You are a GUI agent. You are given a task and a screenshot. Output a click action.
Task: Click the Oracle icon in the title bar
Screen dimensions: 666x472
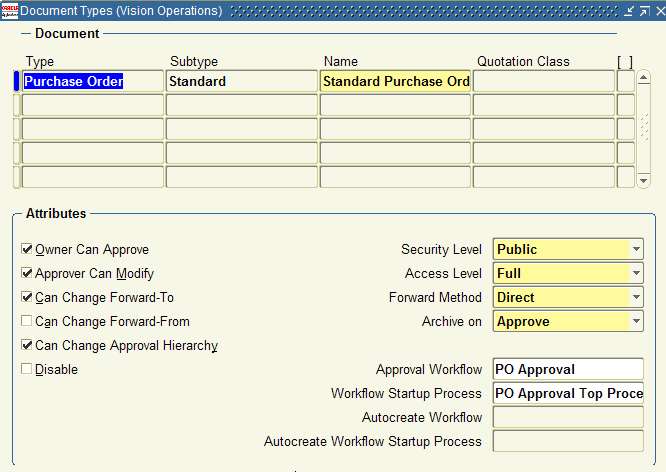[x=9, y=10]
